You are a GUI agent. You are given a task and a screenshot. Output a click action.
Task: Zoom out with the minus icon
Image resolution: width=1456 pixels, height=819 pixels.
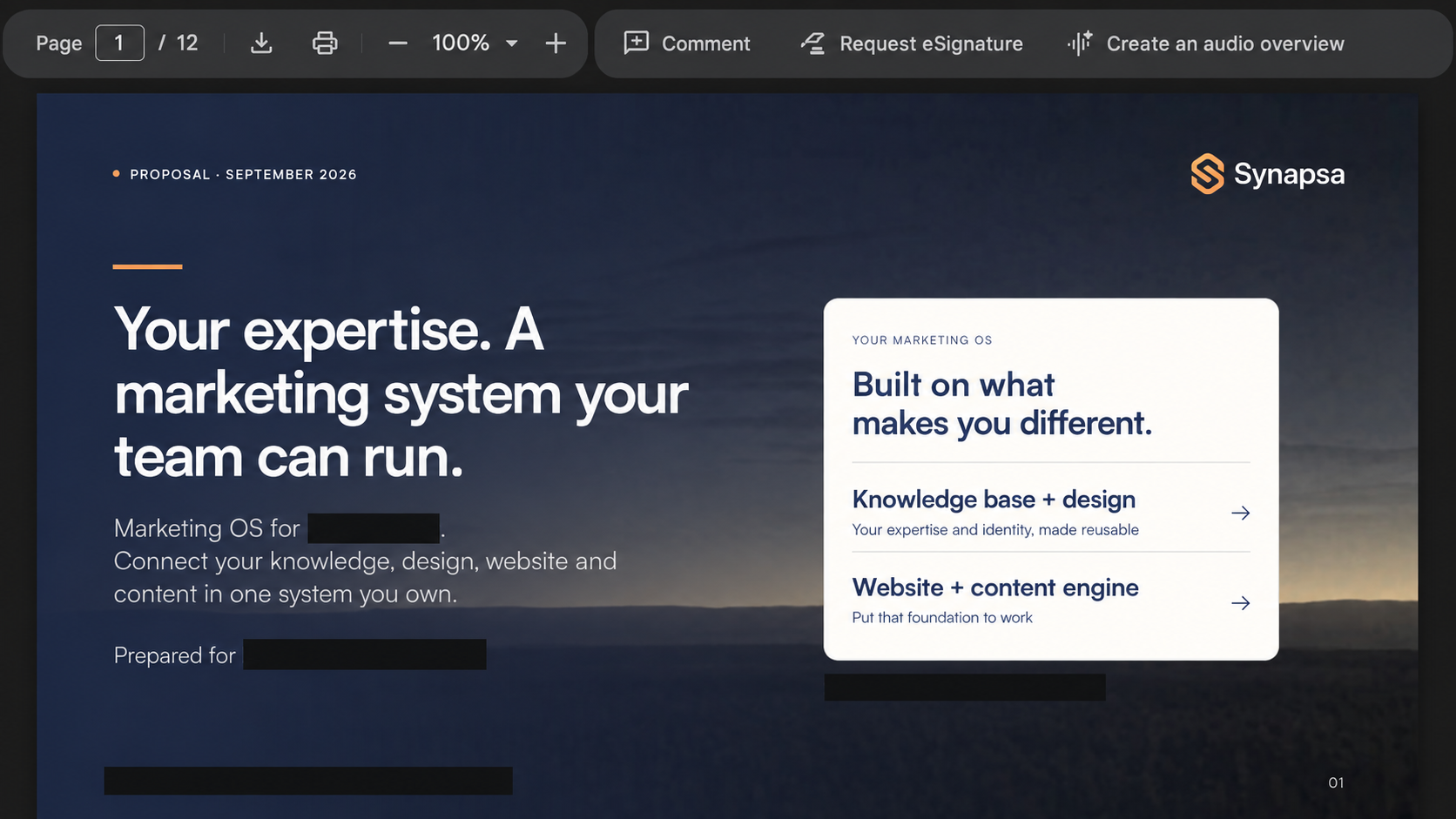(x=398, y=43)
